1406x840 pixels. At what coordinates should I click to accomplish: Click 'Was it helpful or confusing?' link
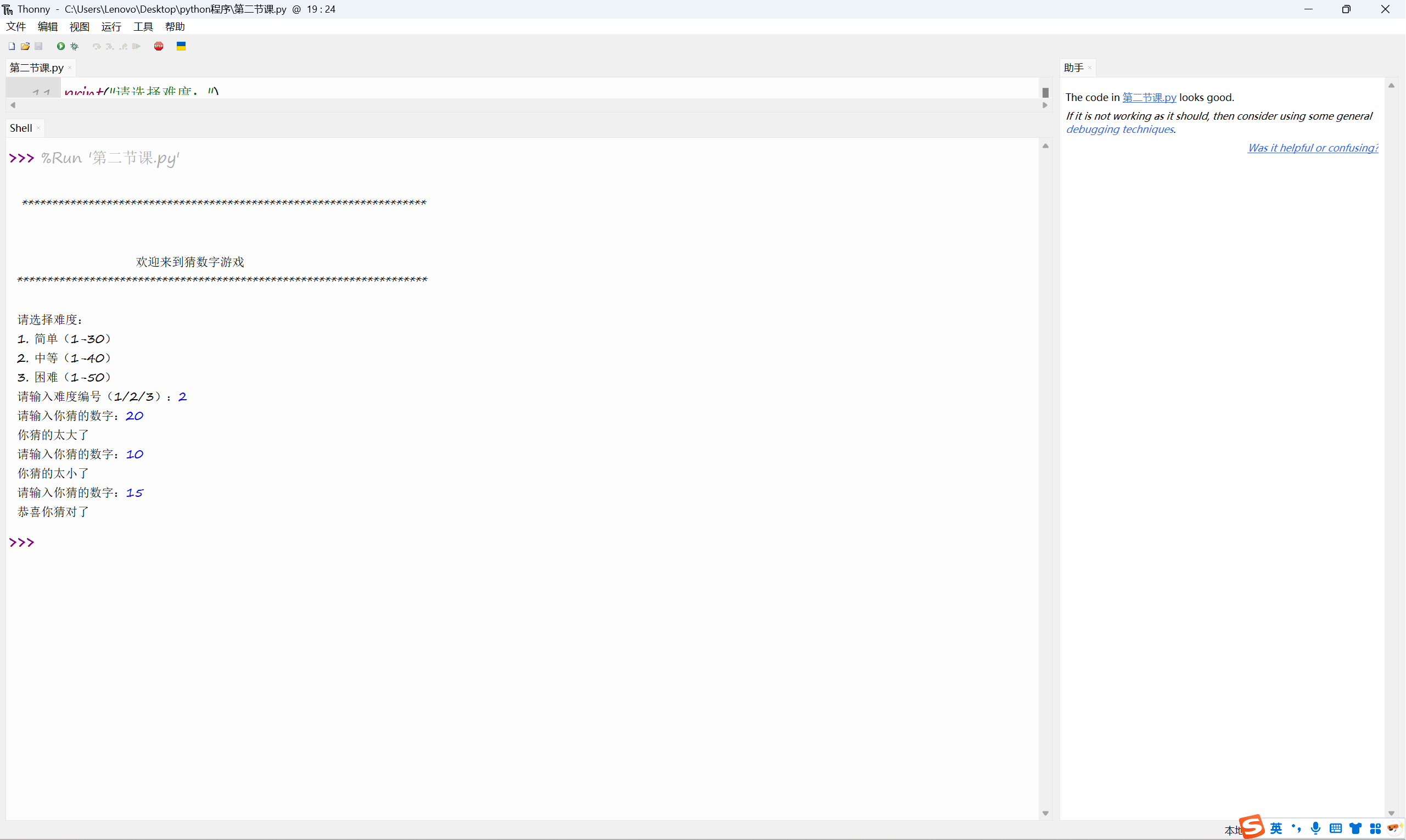(x=1313, y=148)
